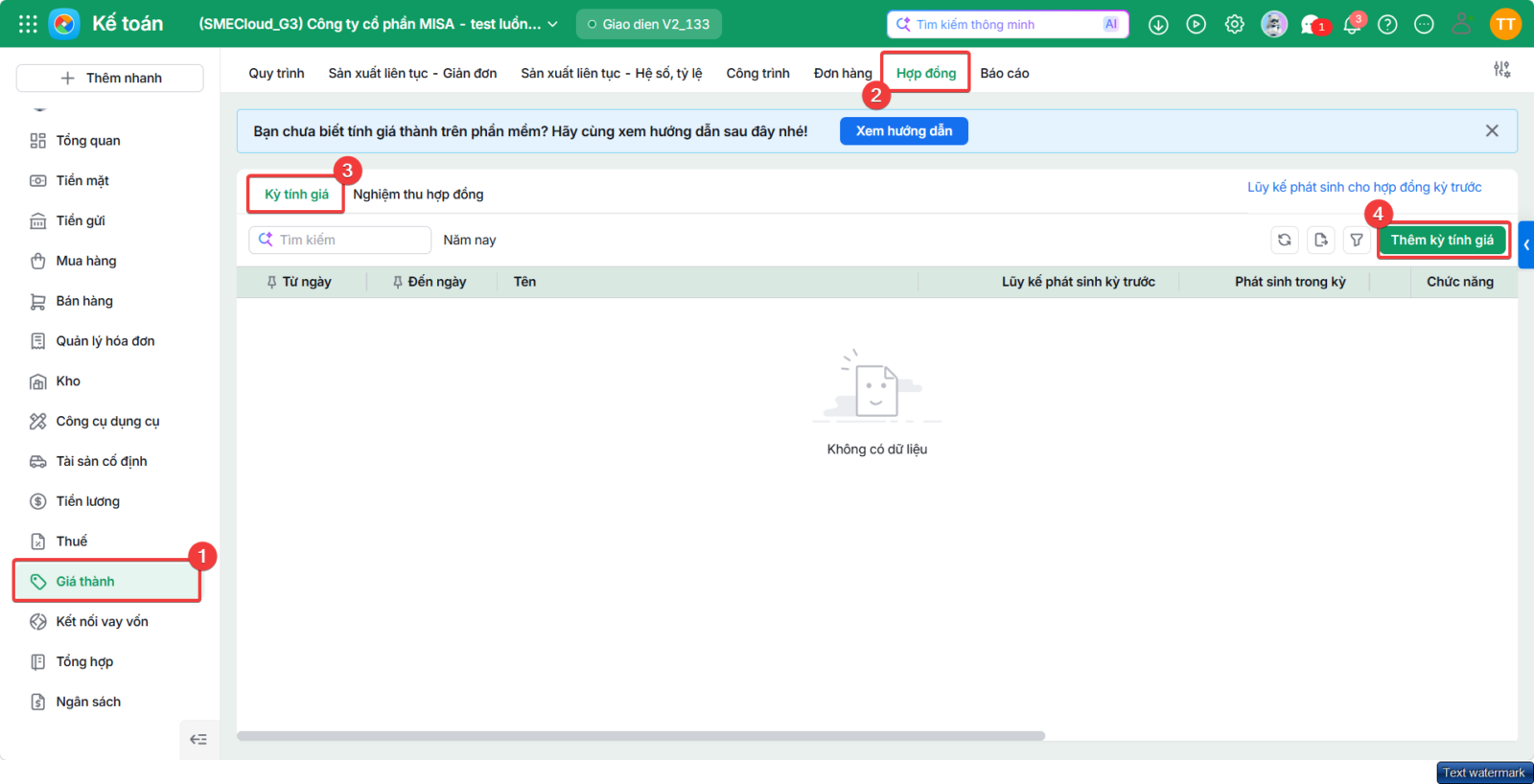This screenshot has width=1534, height=784.
Task: Click the Tìm kiếm search field
Action: tap(340, 240)
